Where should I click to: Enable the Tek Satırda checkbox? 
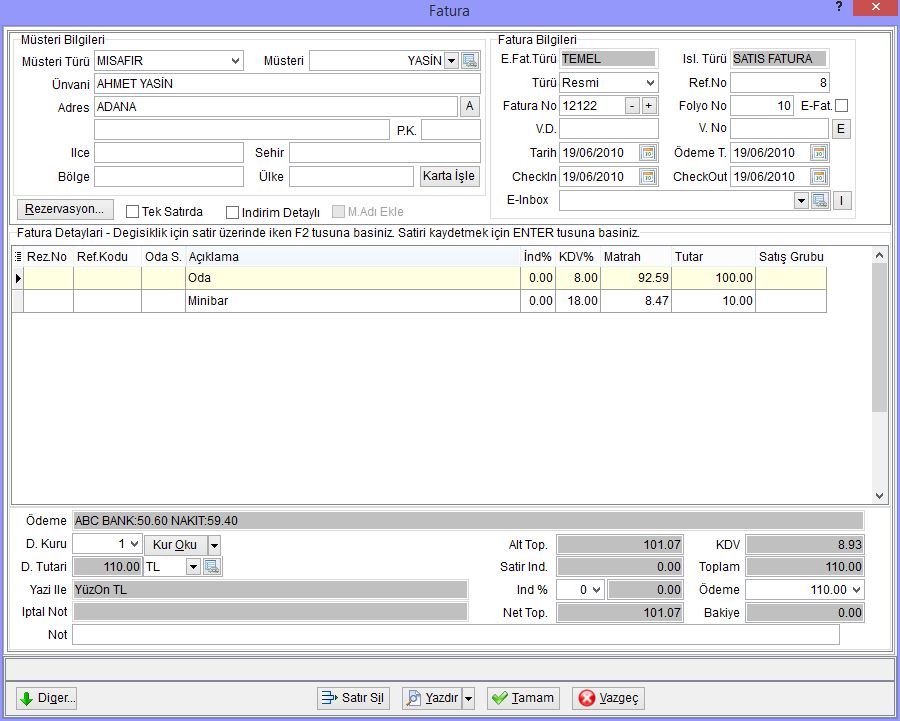pyautogui.click(x=133, y=212)
